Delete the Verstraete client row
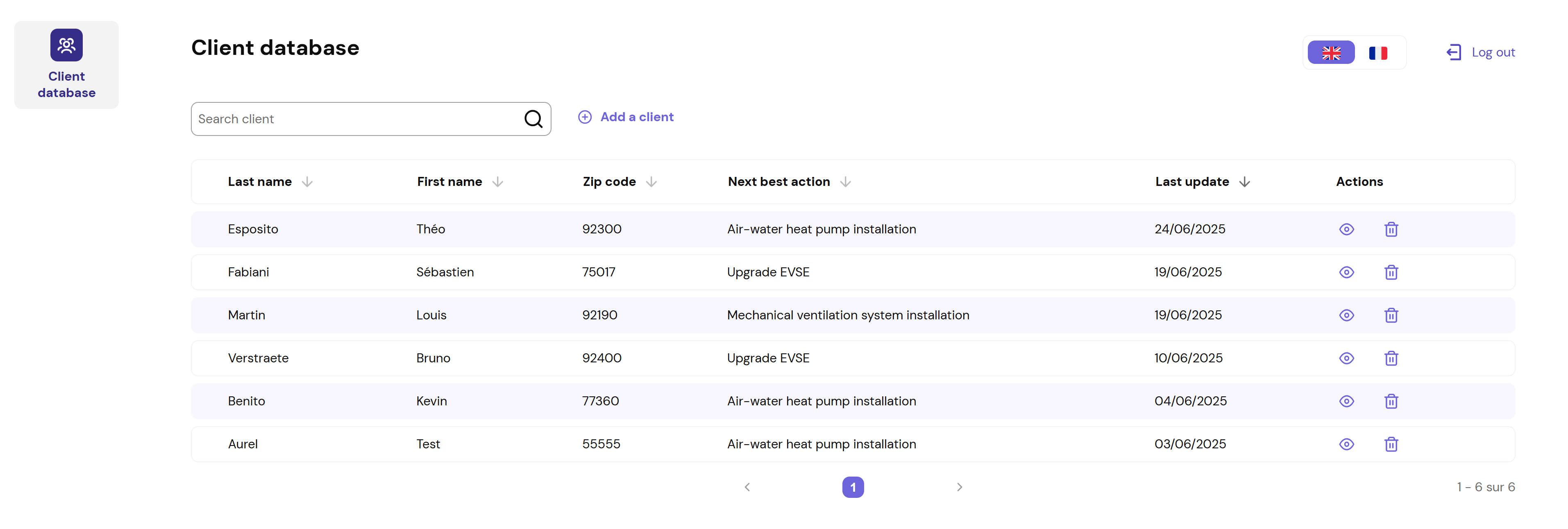Image resolution: width=1568 pixels, height=529 pixels. [x=1391, y=359]
